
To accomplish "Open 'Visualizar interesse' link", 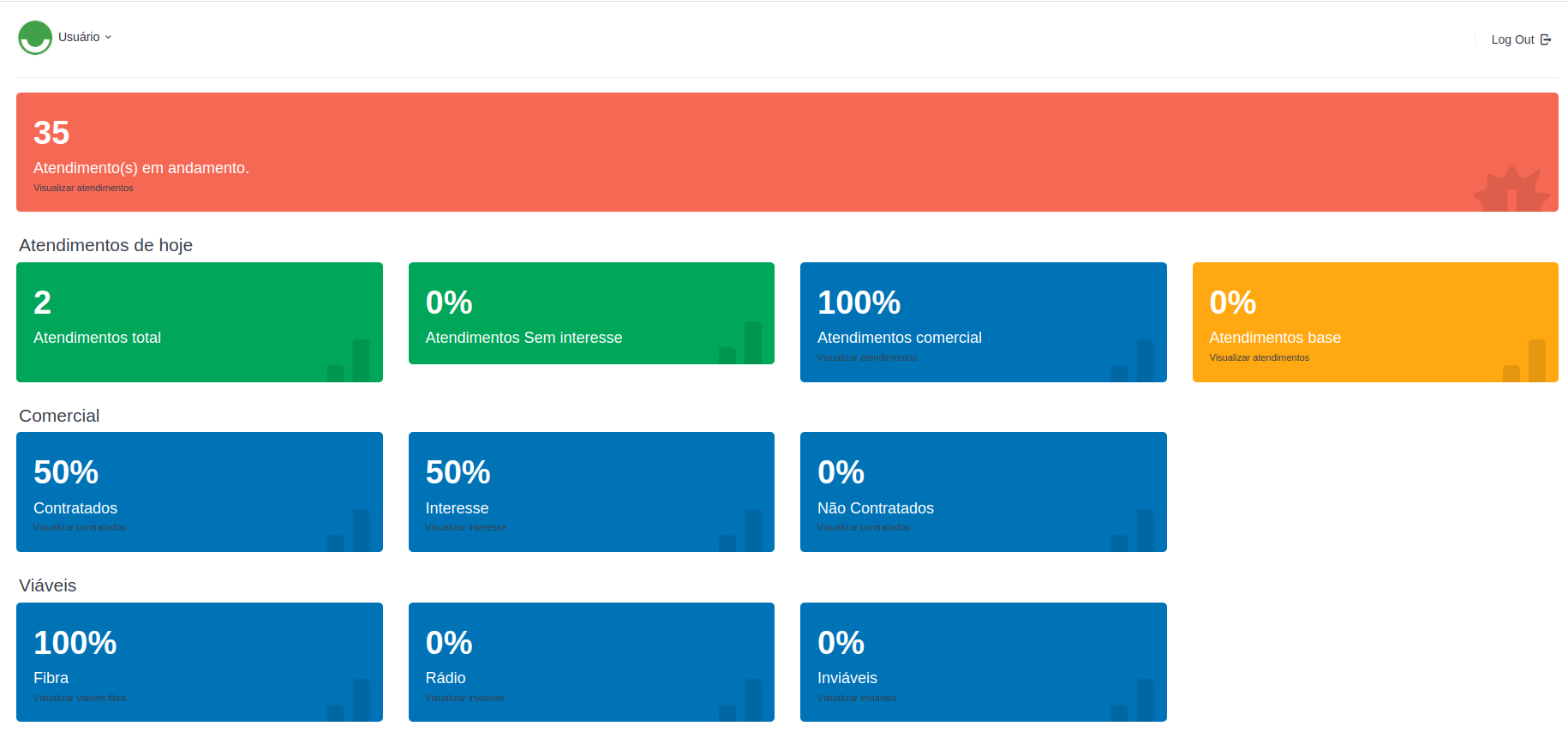I will pyautogui.click(x=465, y=527).
